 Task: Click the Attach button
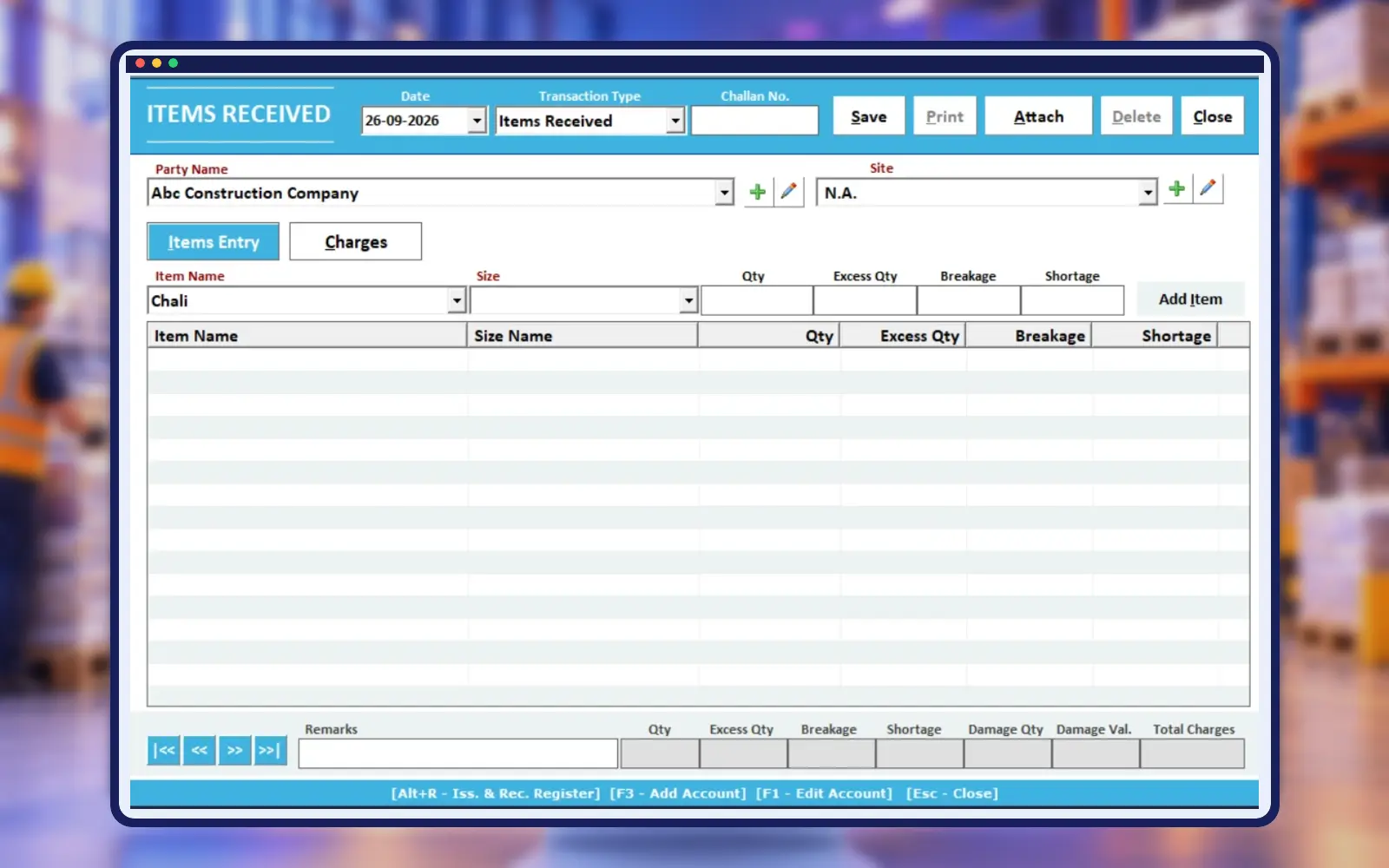pos(1038,116)
